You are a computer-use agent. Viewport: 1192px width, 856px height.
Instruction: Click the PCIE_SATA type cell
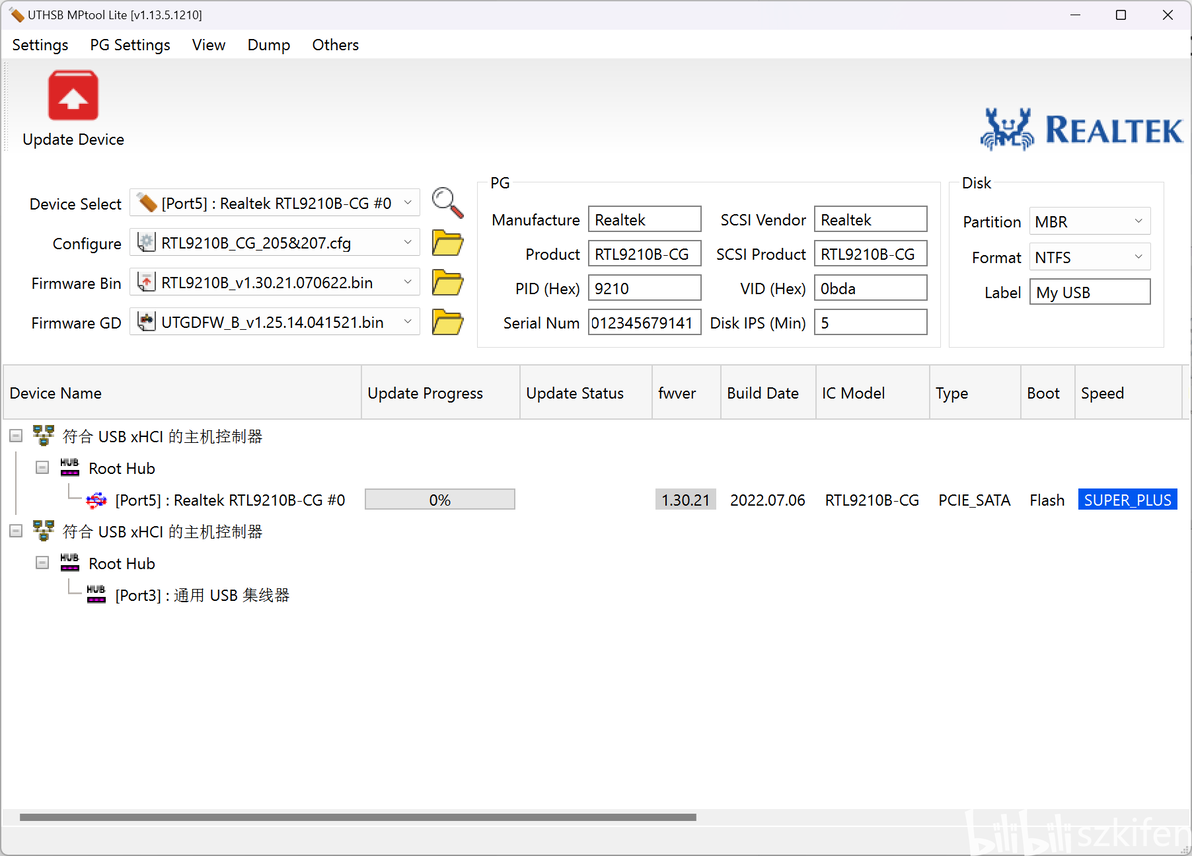coord(975,500)
